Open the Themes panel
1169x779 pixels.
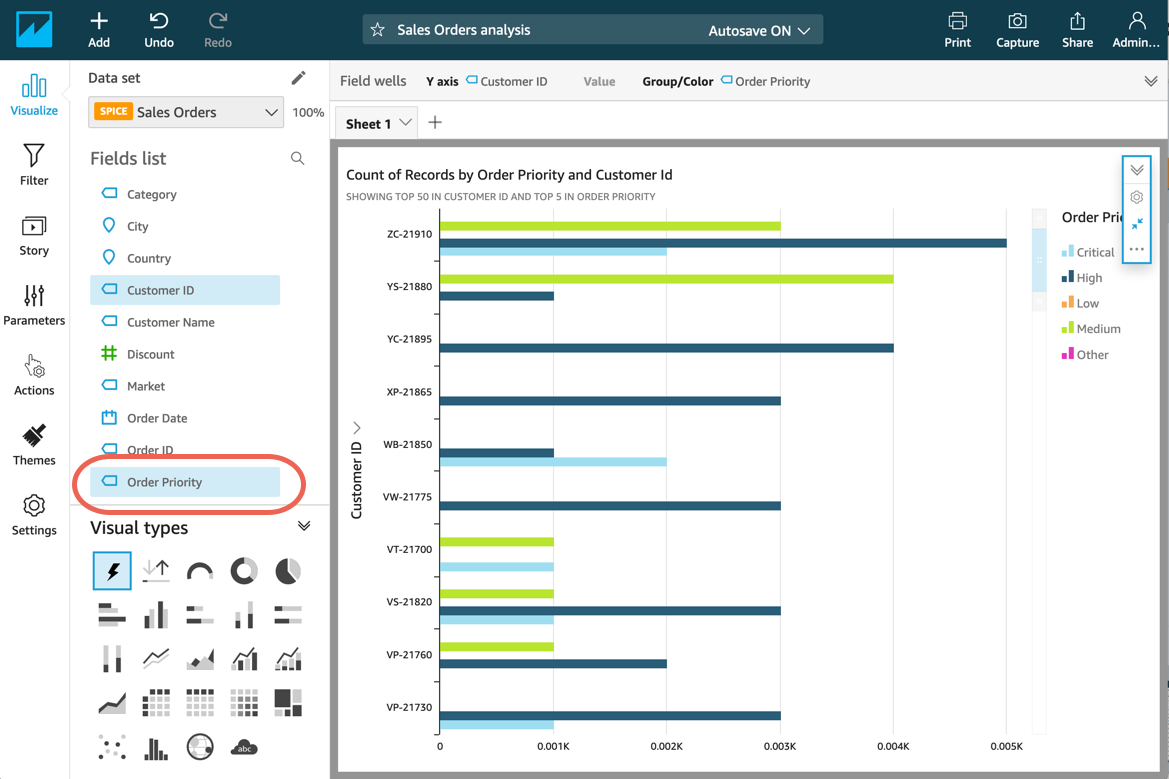click(x=34, y=444)
